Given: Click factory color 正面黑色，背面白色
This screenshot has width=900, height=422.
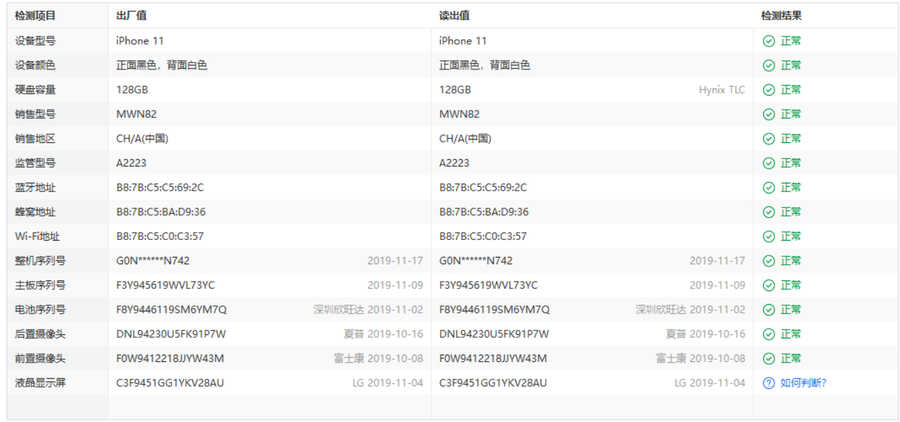Looking at the screenshot, I should pos(161,65).
